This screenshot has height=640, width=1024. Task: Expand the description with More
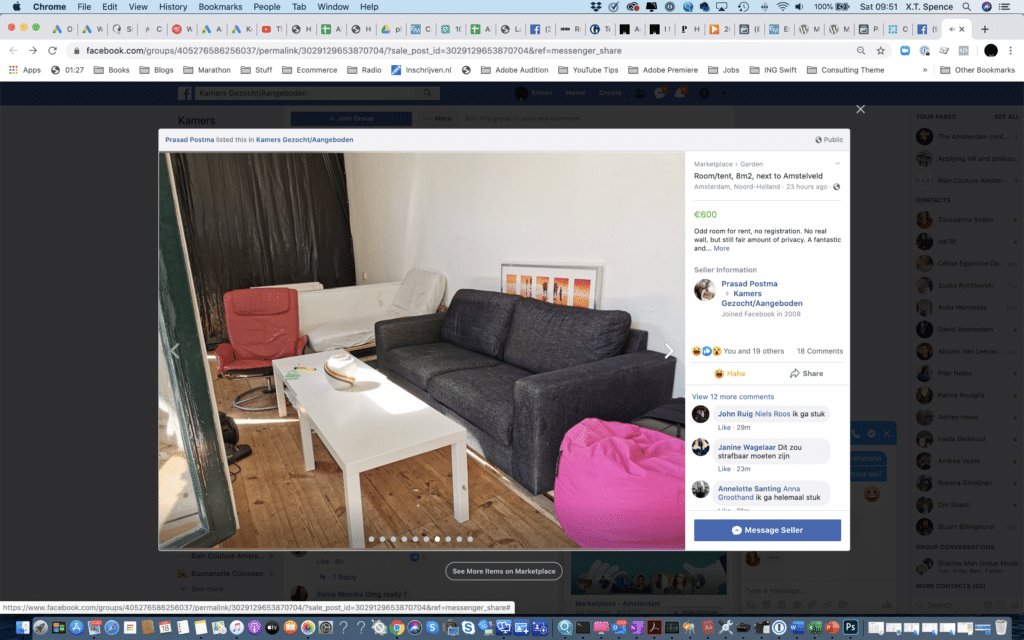[x=722, y=249]
